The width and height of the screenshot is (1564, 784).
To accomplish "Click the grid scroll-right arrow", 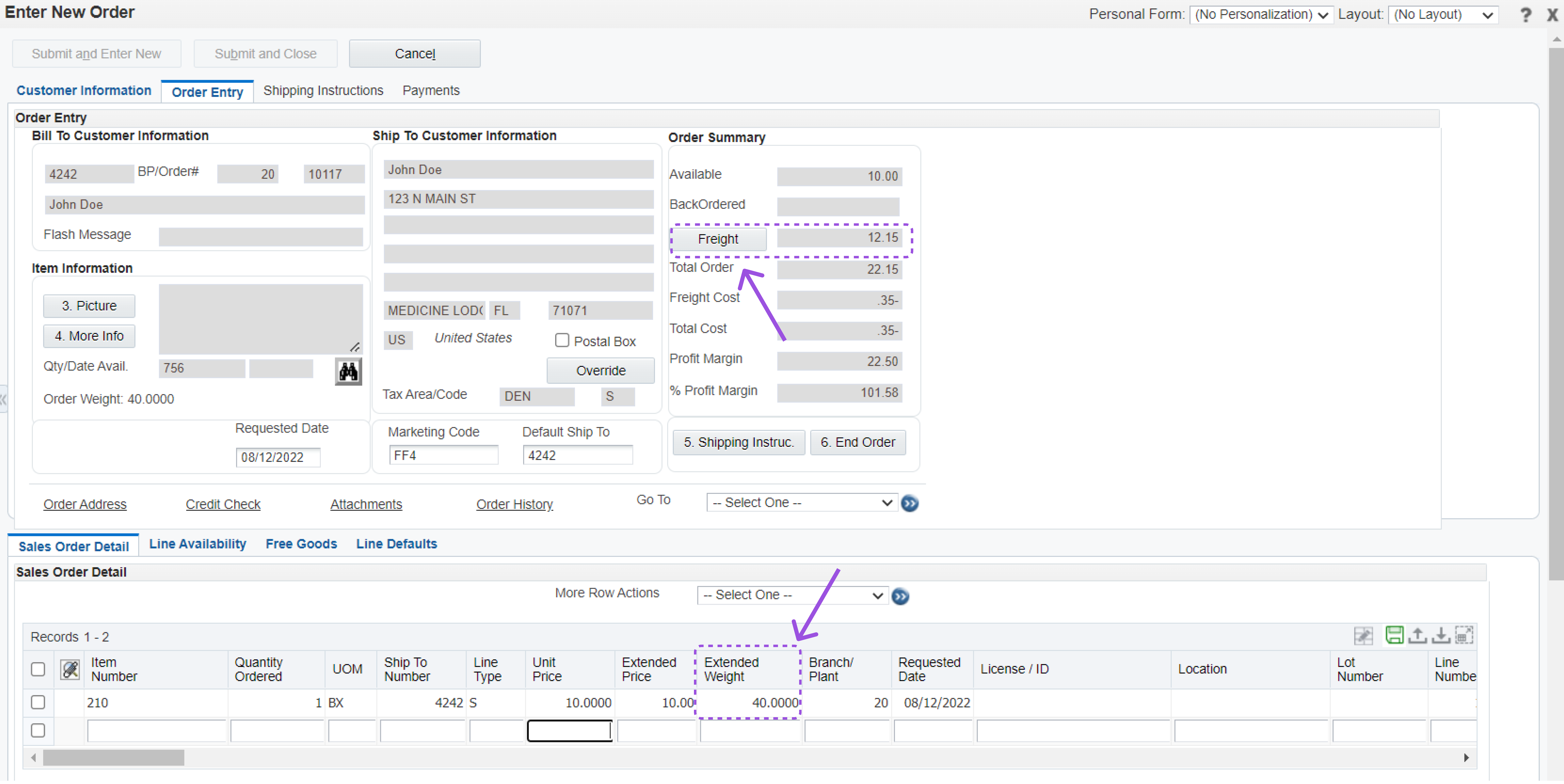I will tap(1466, 757).
